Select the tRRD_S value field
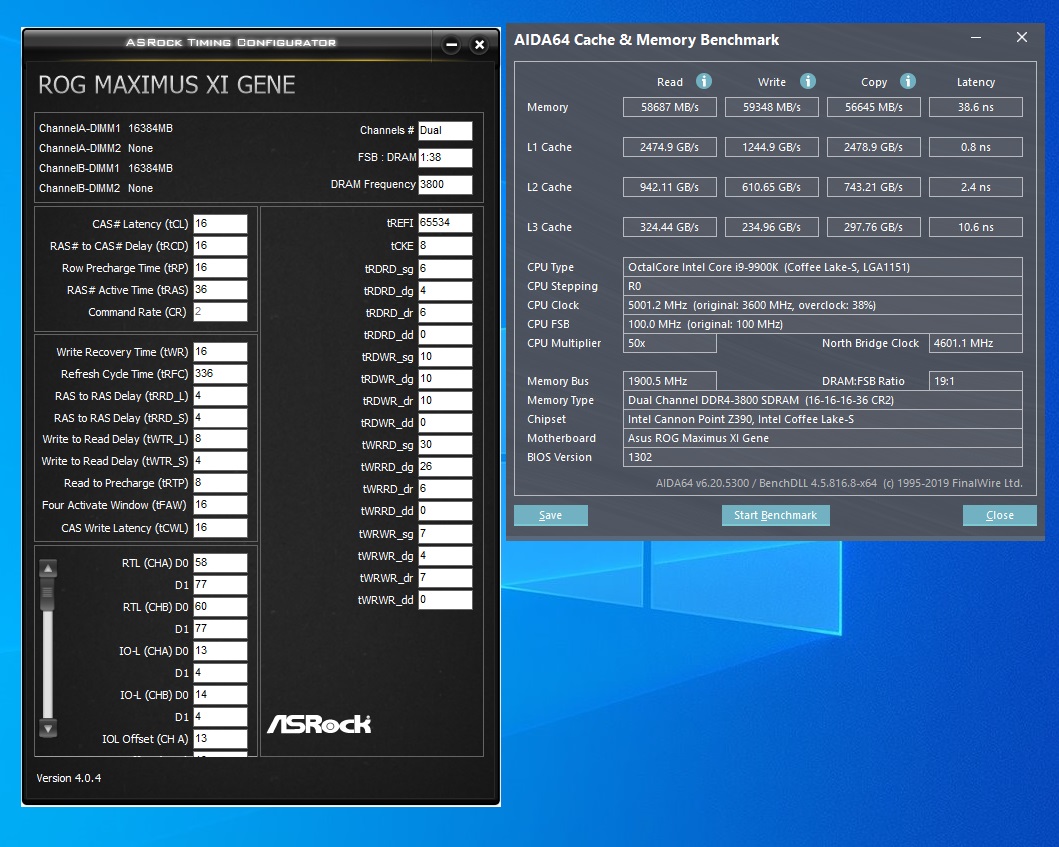 click(220, 417)
